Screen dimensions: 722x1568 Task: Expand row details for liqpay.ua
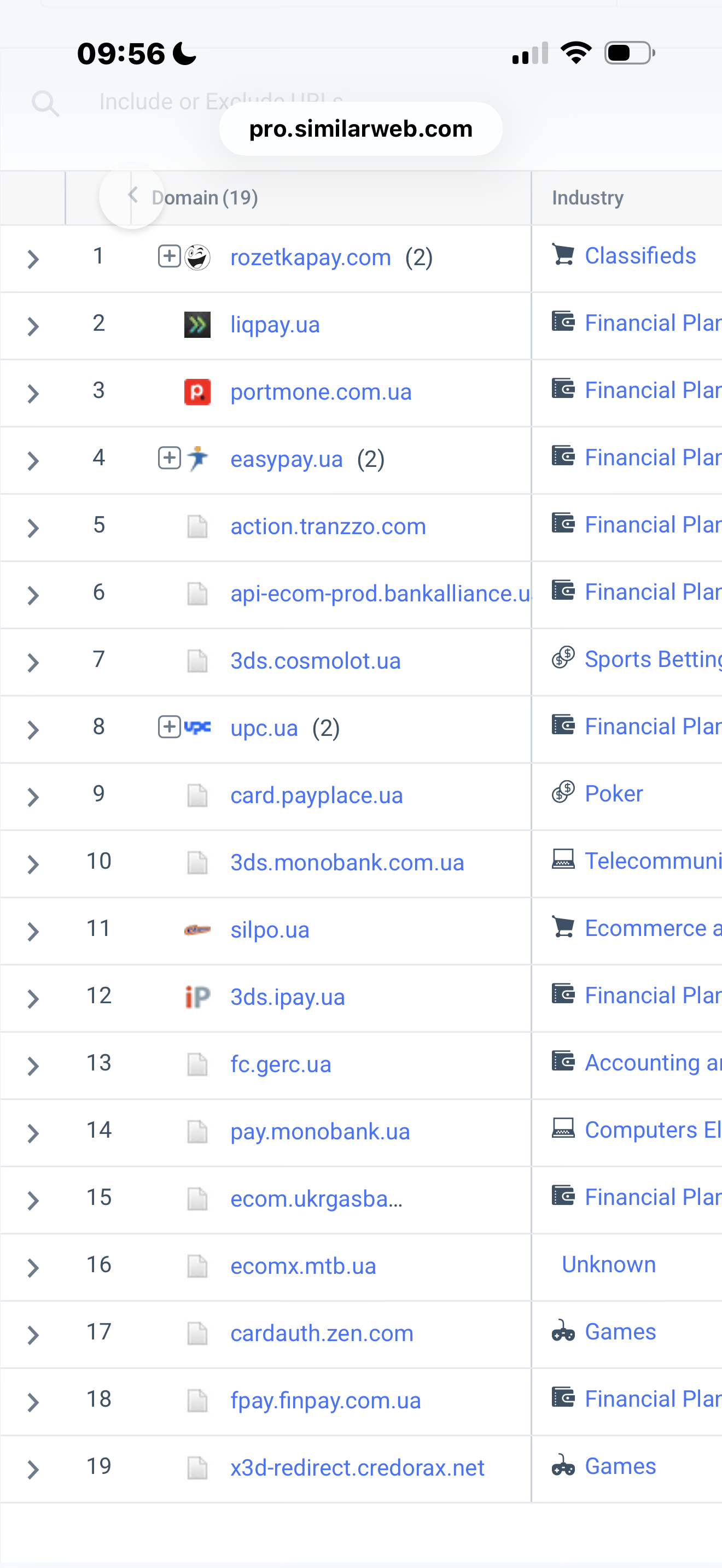(33, 327)
